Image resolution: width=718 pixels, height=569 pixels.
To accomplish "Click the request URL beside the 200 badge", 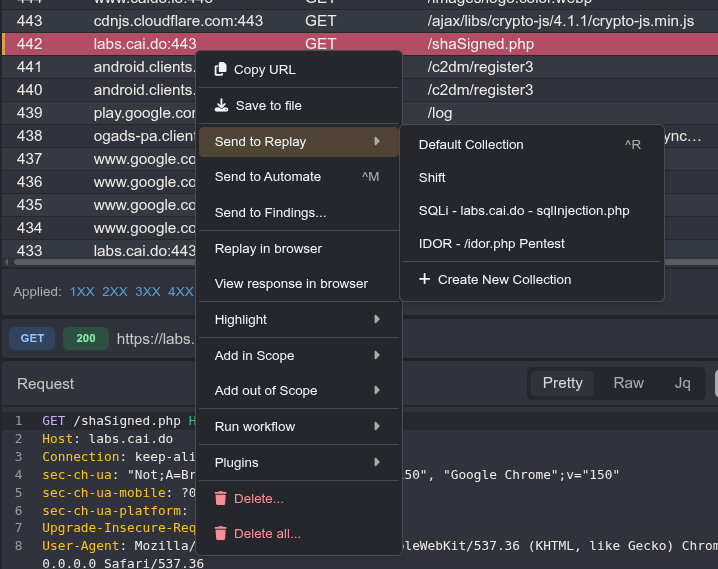I will [x=156, y=339].
